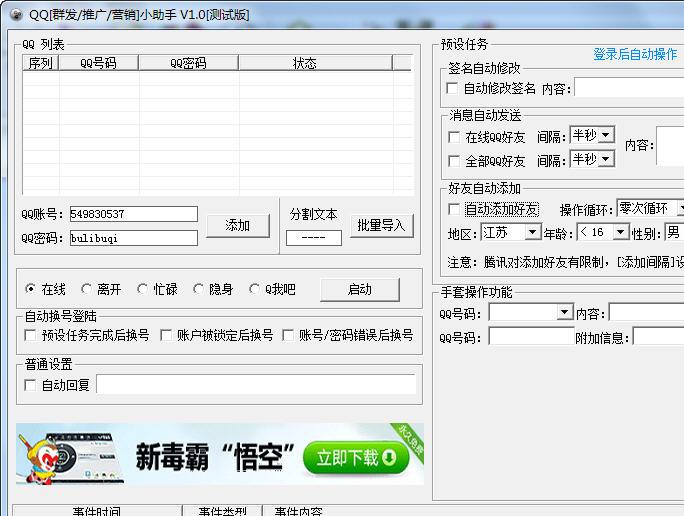Click the 状态 column header in QQ list
Viewport: 684px width, 516px height.
coord(304,63)
